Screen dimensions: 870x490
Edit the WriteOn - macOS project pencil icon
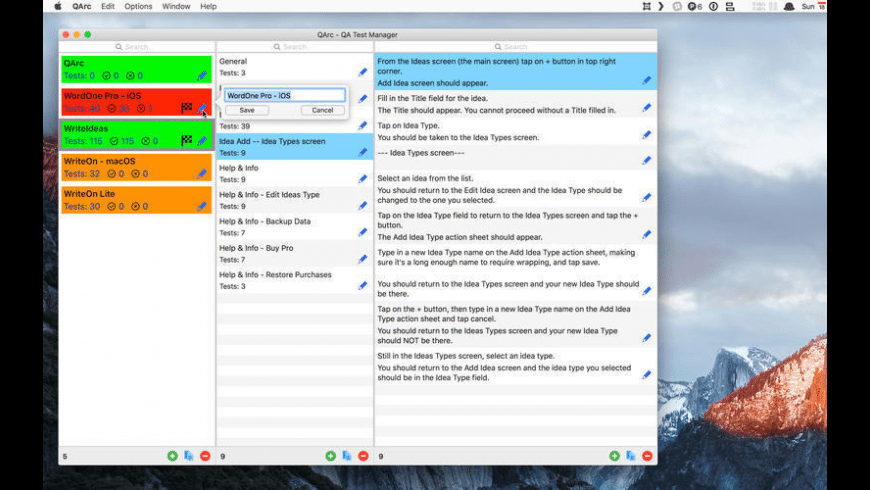tap(201, 174)
